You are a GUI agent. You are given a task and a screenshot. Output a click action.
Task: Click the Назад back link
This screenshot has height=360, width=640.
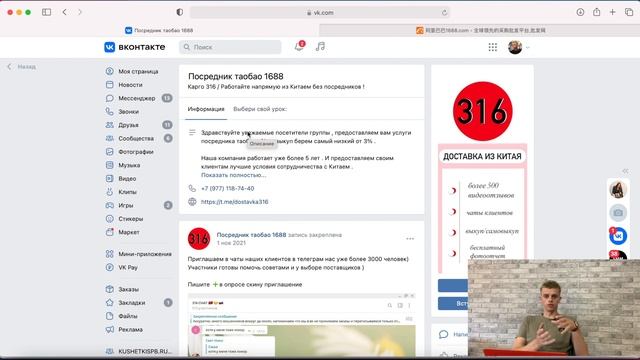click(x=22, y=67)
